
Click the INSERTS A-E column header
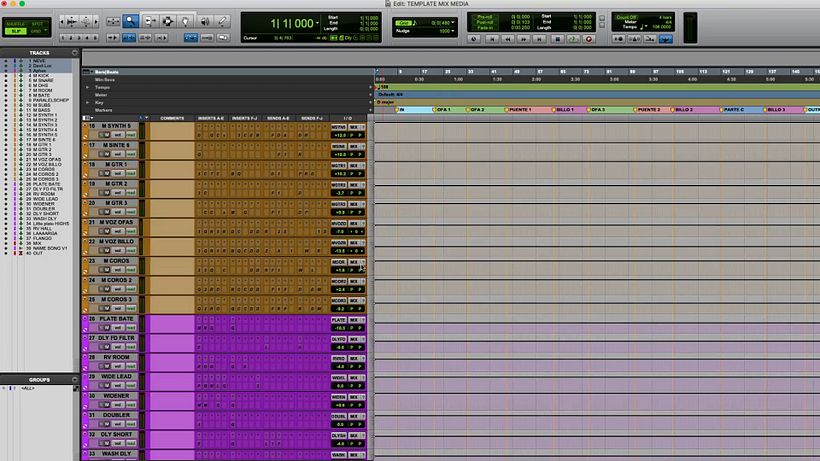pyautogui.click(x=211, y=118)
